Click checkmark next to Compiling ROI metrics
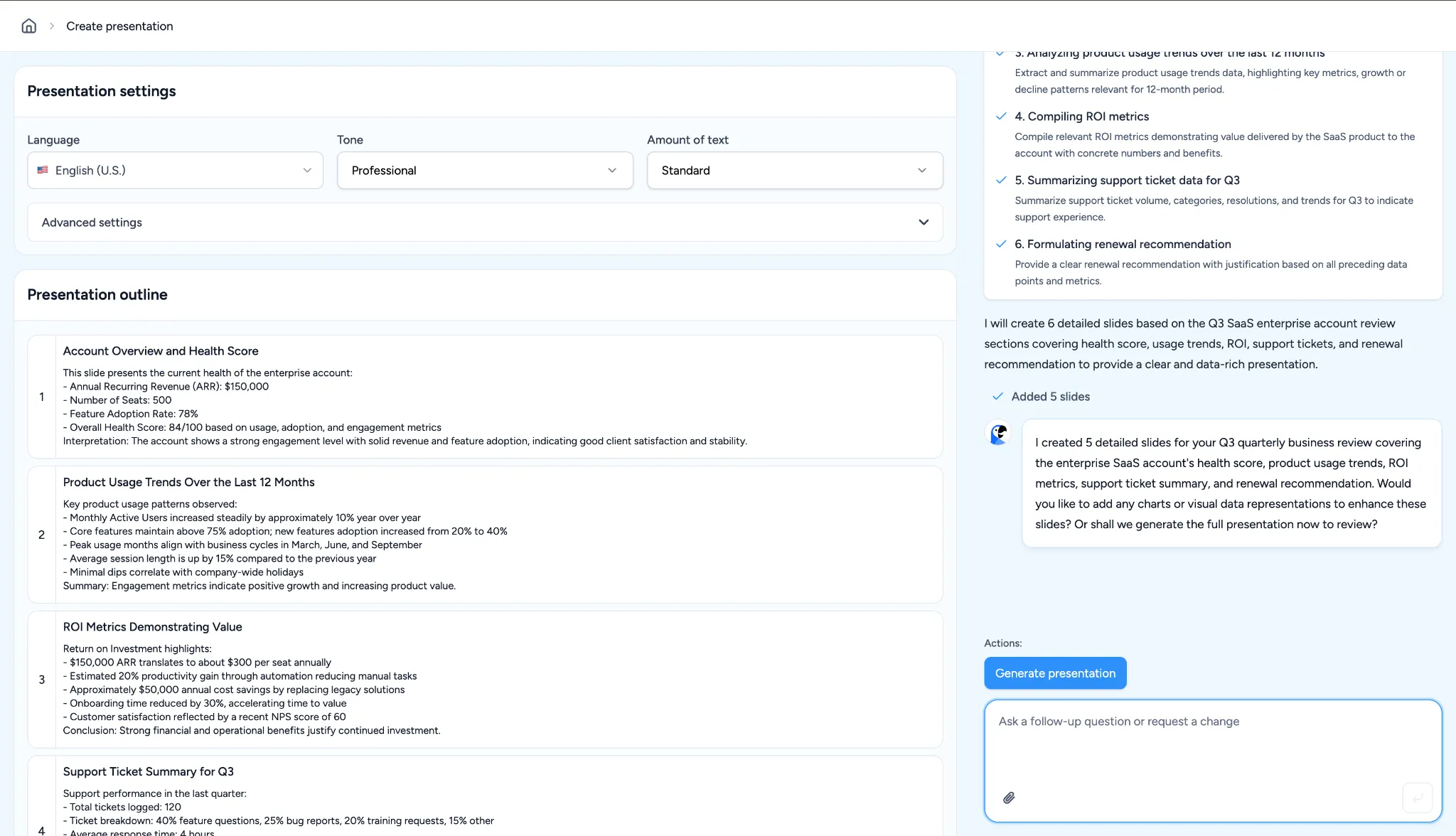The width and height of the screenshot is (1456, 836). [x=1001, y=117]
